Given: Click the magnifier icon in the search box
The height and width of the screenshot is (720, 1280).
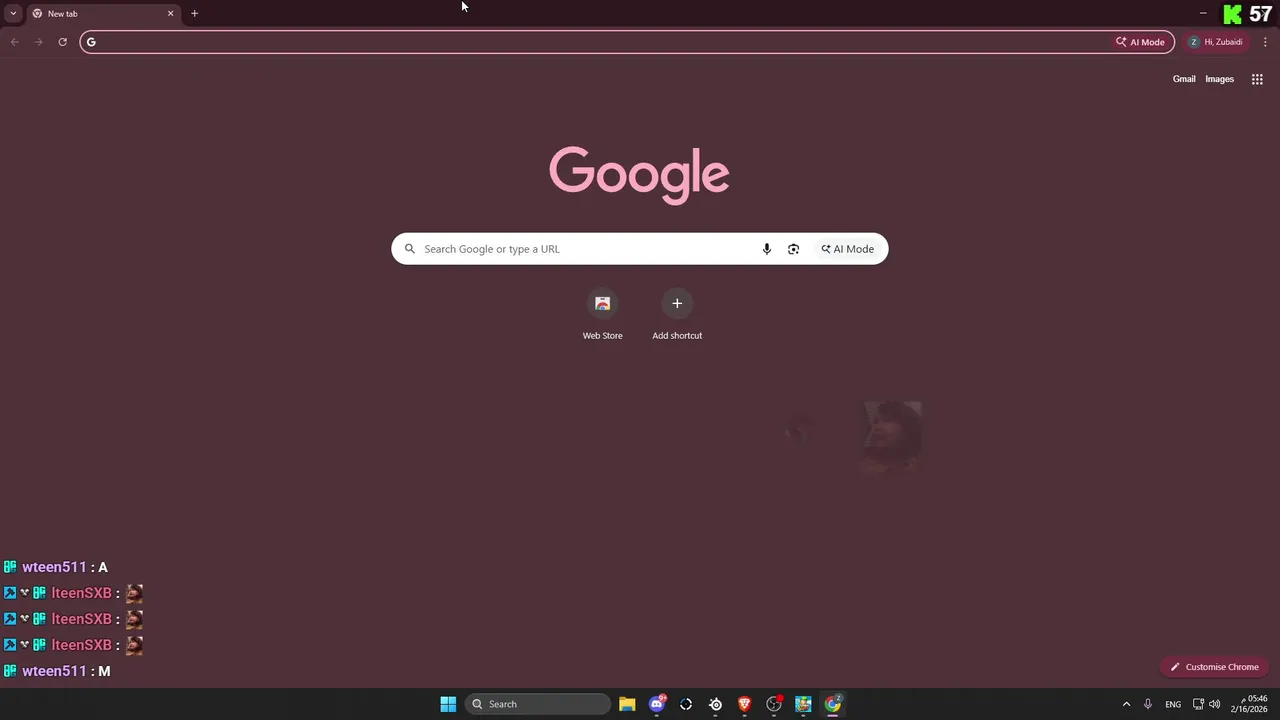Looking at the screenshot, I should 409,249.
